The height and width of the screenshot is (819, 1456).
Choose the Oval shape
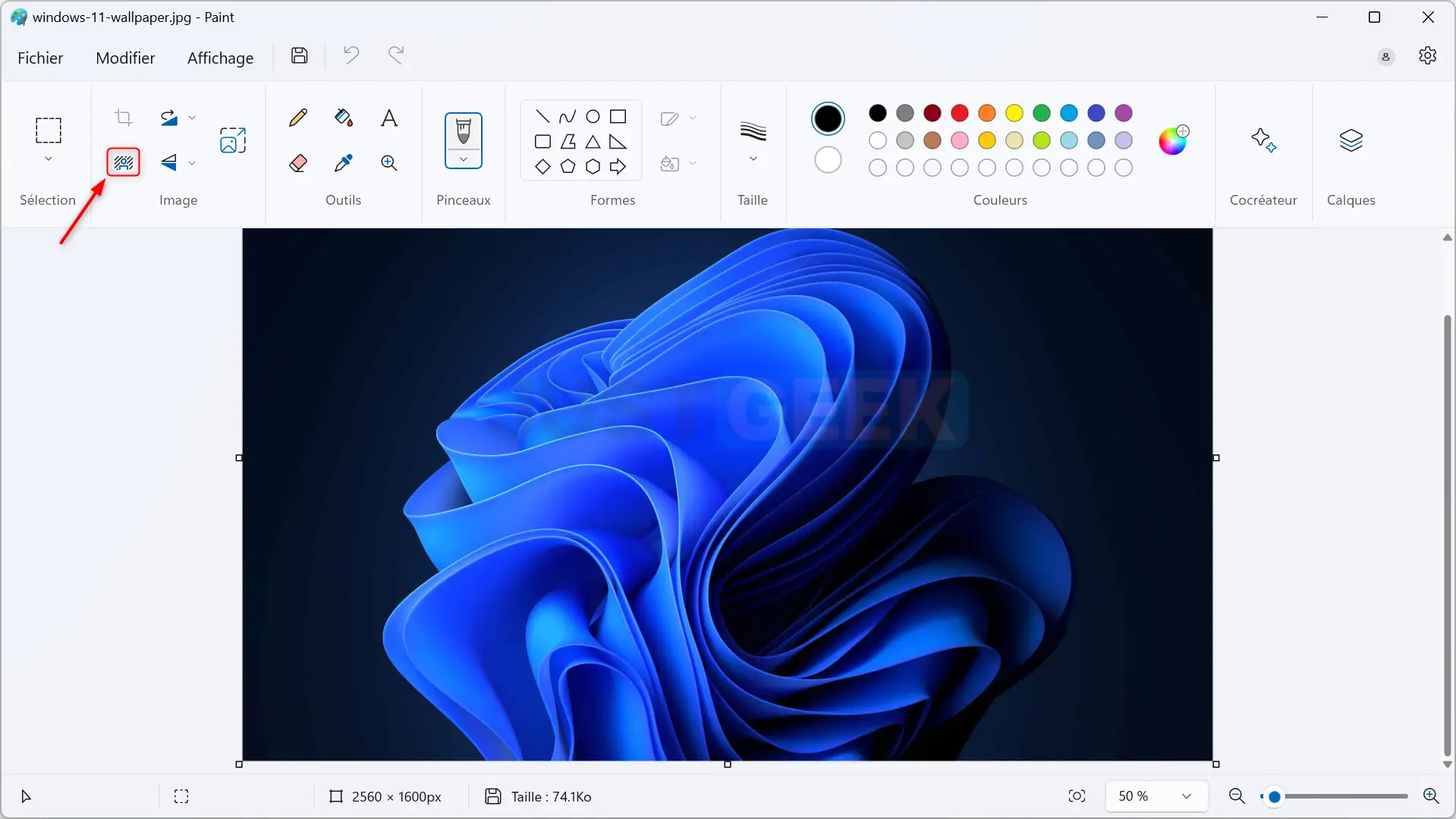(593, 117)
